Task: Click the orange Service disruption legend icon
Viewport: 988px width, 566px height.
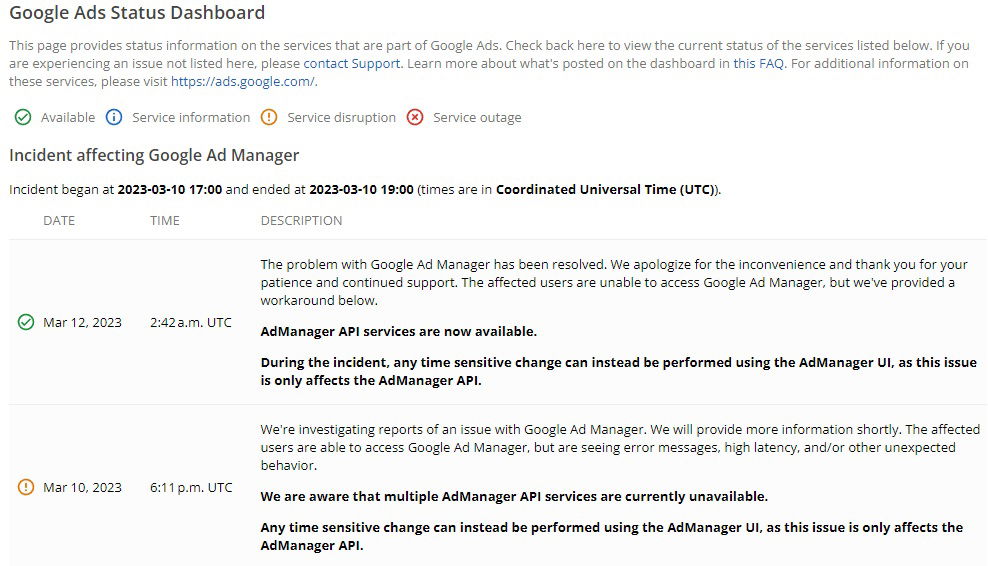Action: click(x=268, y=117)
